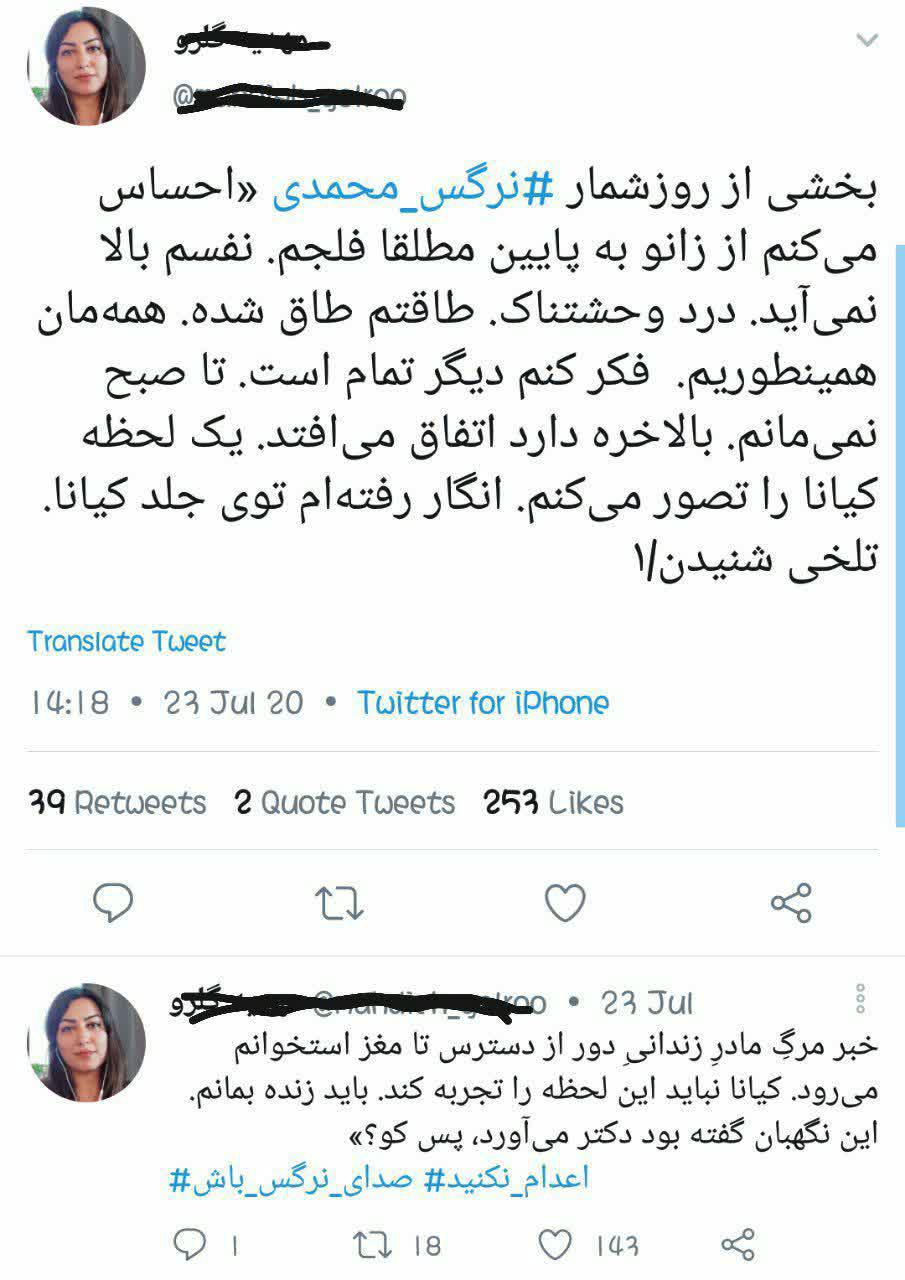Retweet the main tweet

point(340,904)
